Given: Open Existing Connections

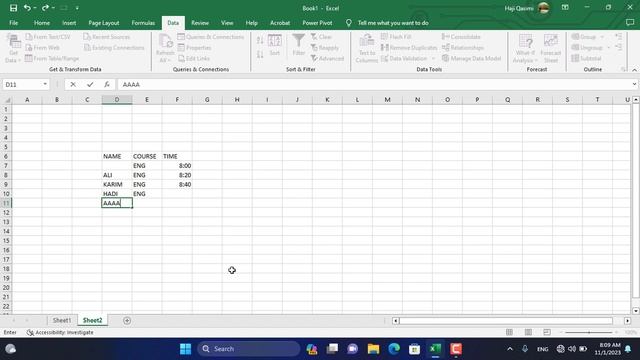Looking at the screenshot, I should coord(114,48).
